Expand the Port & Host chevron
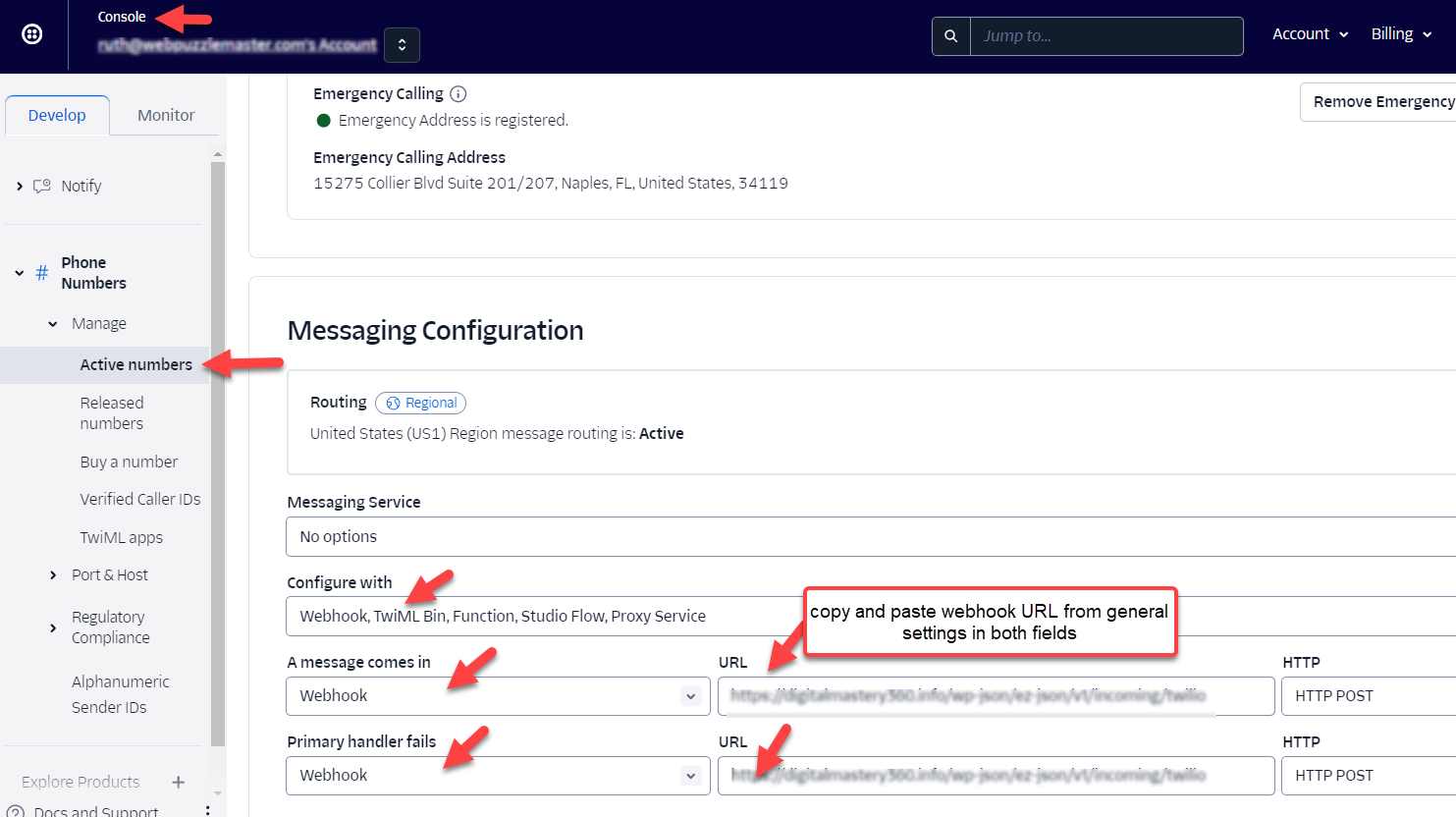 53,575
